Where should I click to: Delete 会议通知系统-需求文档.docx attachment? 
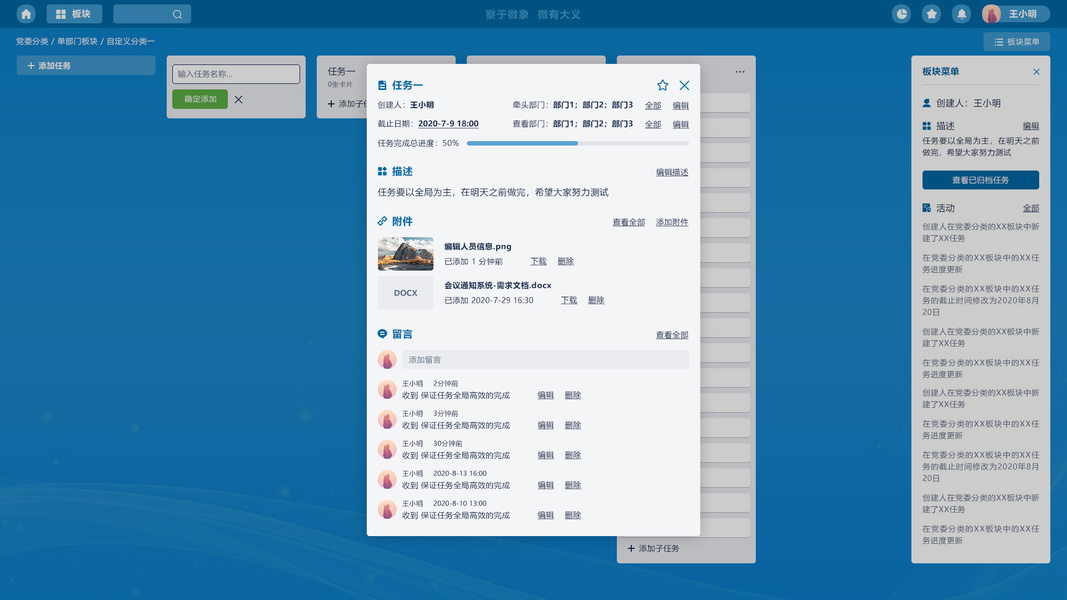pyautogui.click(x=596, y=300)
